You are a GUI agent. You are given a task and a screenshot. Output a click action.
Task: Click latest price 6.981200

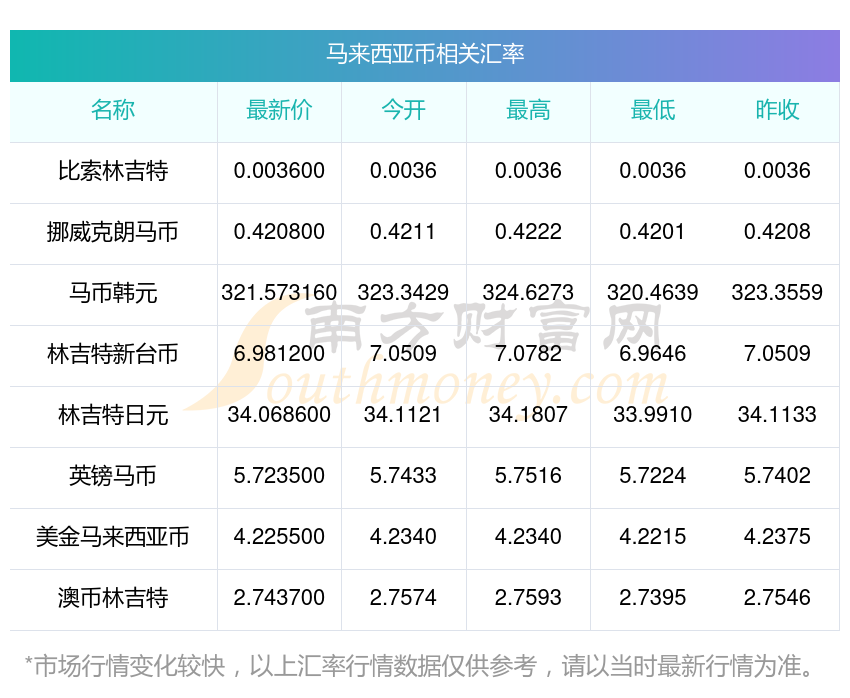coord(279,354)
